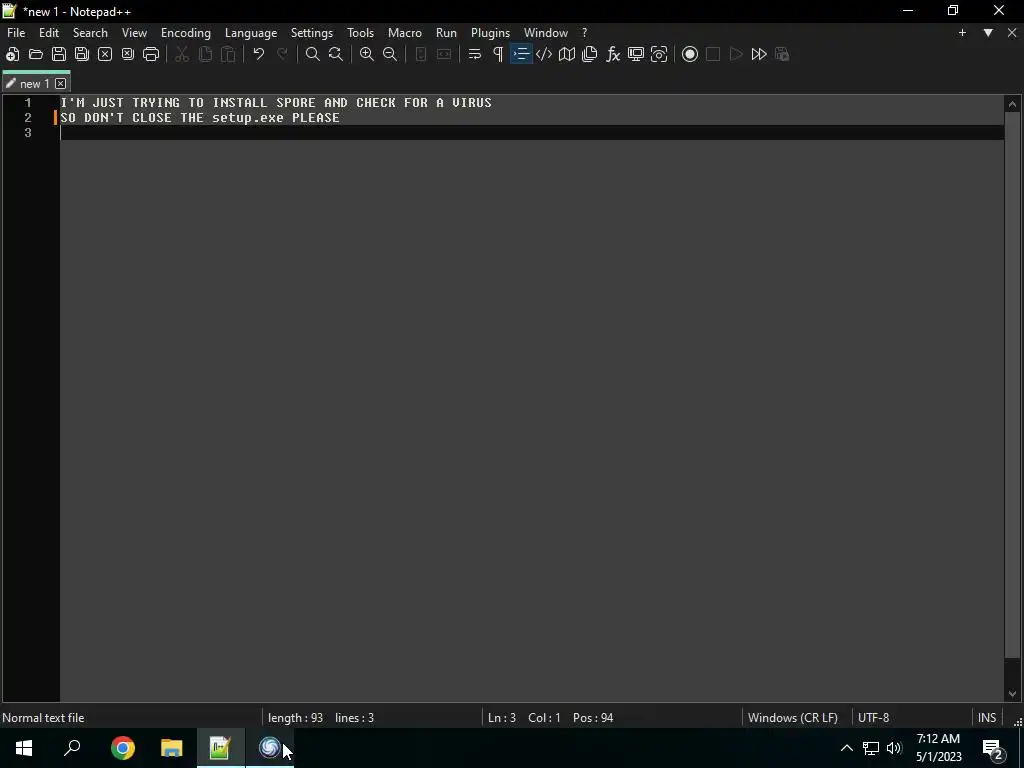Start macro recording button

tap(690, 54)
